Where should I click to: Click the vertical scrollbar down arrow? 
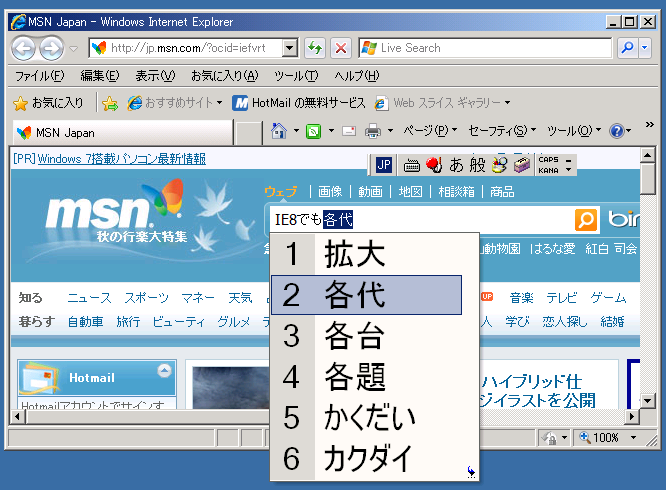[x=647, y=400]
